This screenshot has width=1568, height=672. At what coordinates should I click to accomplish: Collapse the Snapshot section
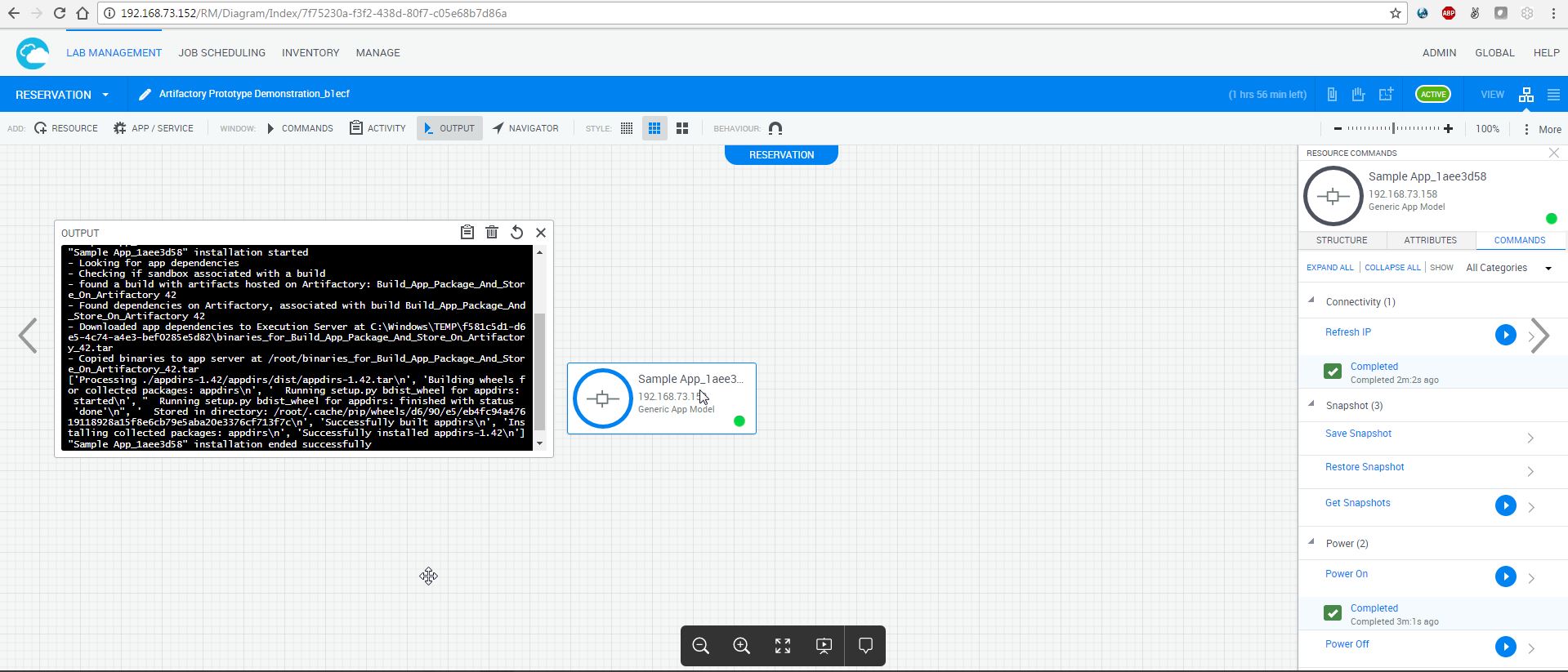tap(1312, 405)
